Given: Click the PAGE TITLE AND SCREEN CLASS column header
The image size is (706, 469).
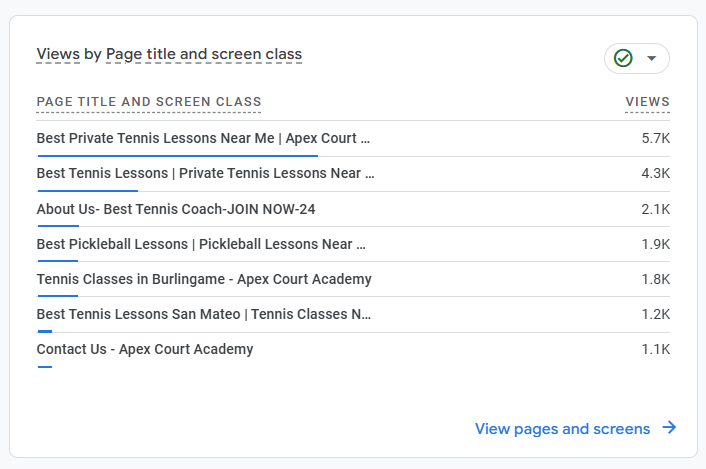Looking at the screenshot, I should coord(149,102).
